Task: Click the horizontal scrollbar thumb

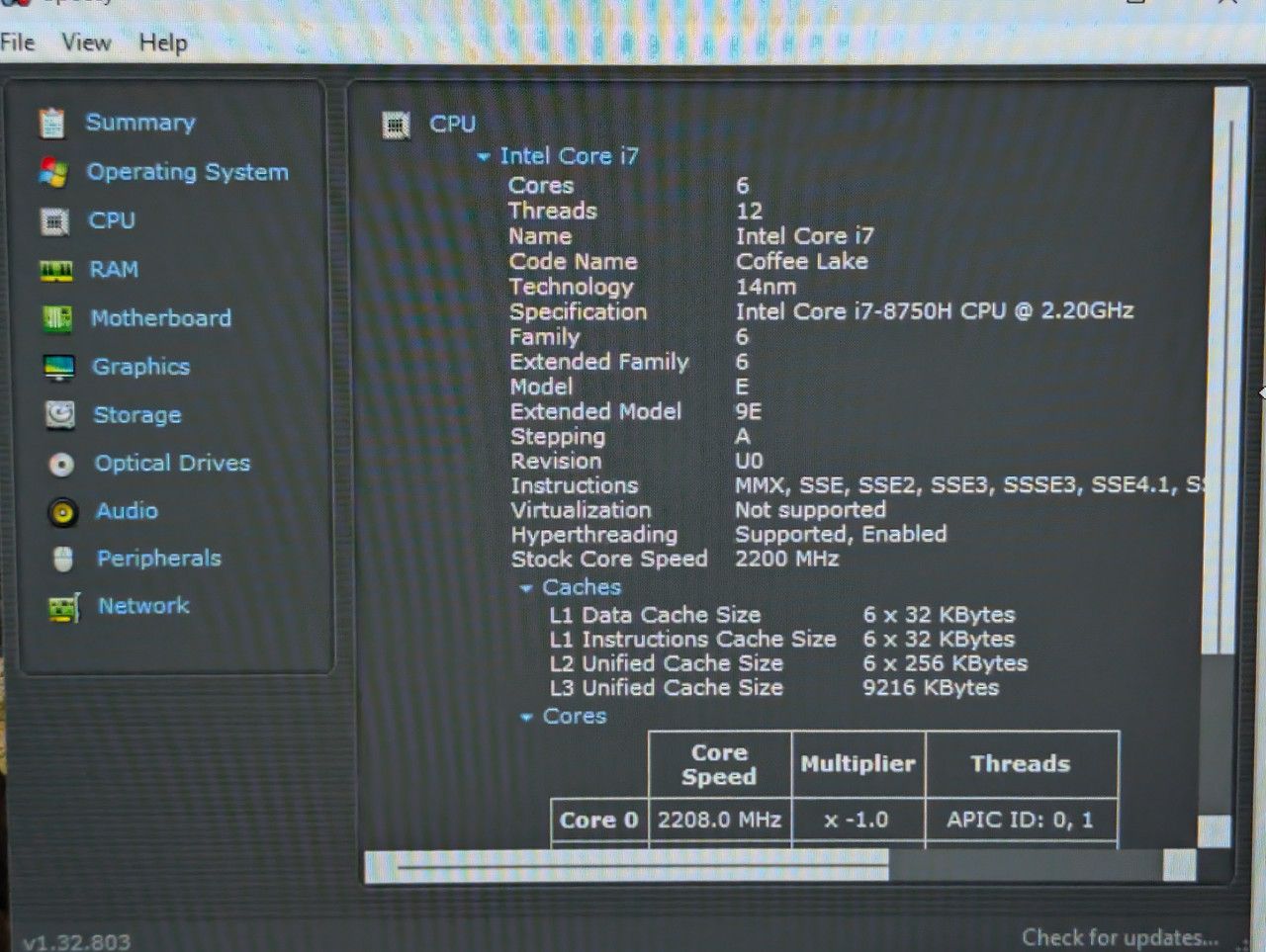Action: click(x=627, y=866)
